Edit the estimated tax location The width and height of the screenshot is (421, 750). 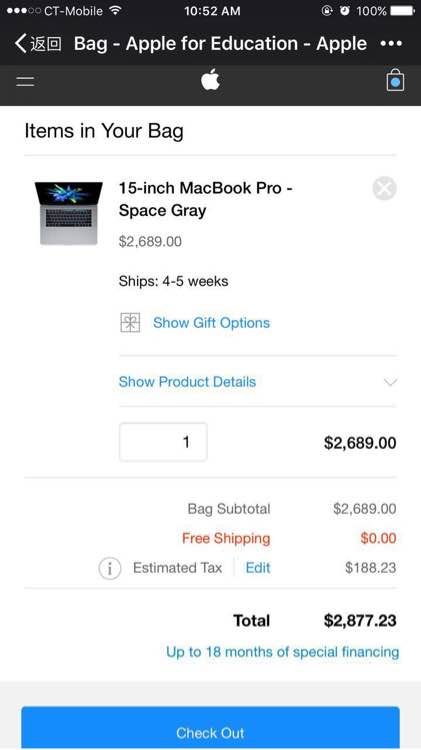(258, 568)
